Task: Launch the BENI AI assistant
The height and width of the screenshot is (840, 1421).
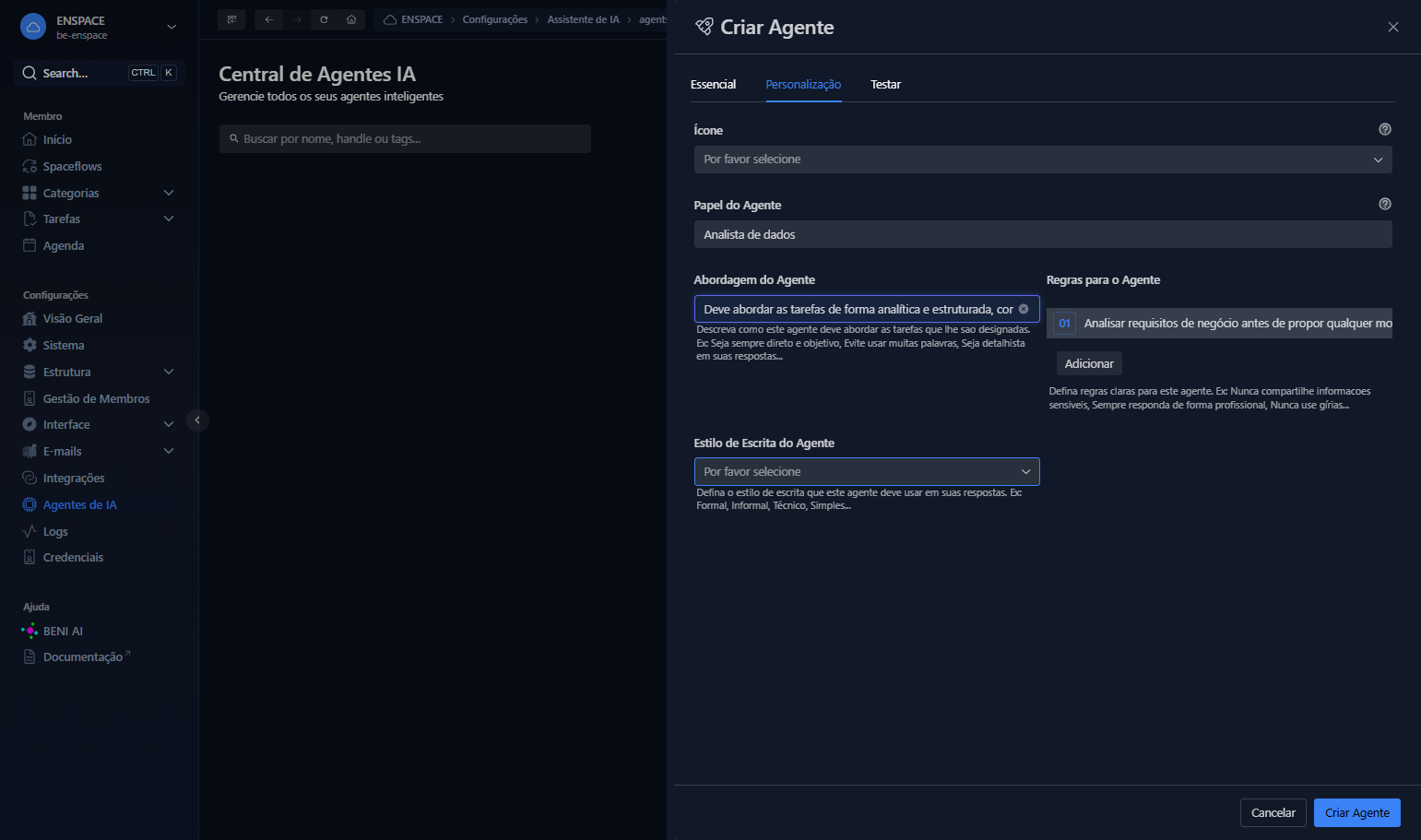Action: [63, 631]
